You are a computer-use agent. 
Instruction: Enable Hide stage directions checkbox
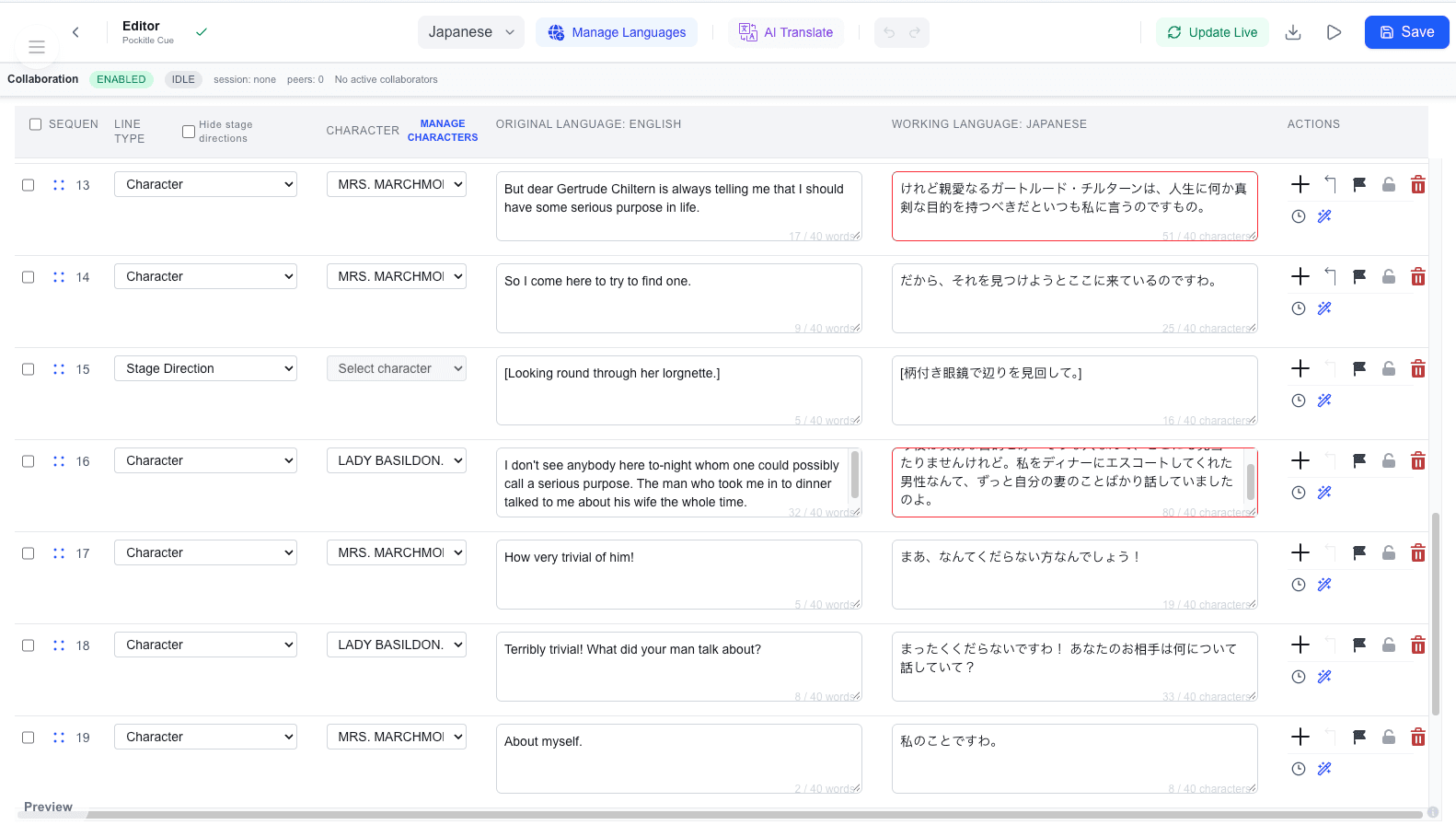[x=188, y=132]
